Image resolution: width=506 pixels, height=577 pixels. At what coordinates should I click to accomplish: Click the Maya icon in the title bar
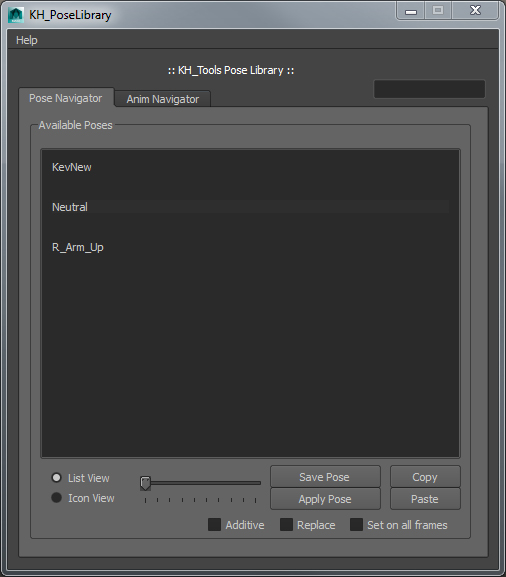click(x=16, y=15)
